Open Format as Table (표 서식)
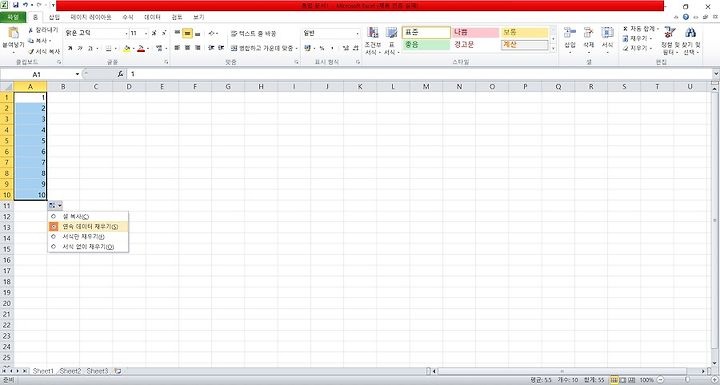 tap(391, 40)
